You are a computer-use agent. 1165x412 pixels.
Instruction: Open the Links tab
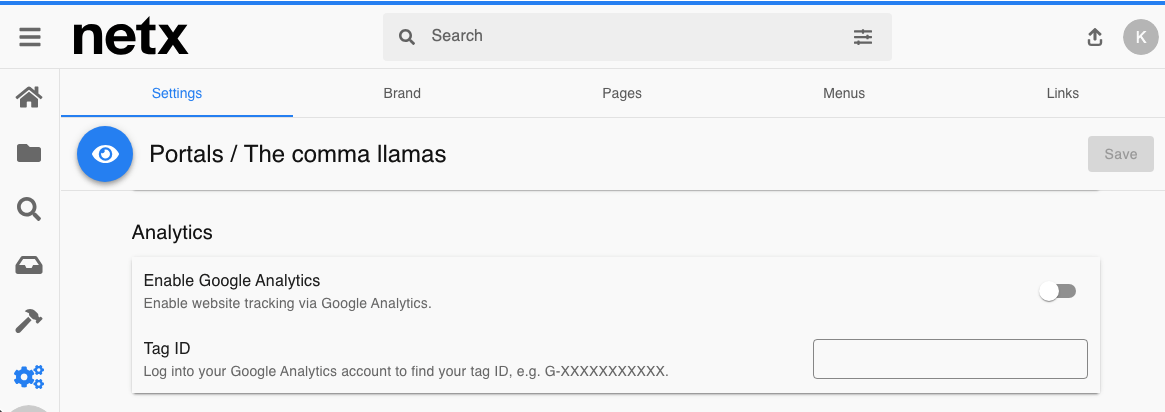coord(1062,94)
